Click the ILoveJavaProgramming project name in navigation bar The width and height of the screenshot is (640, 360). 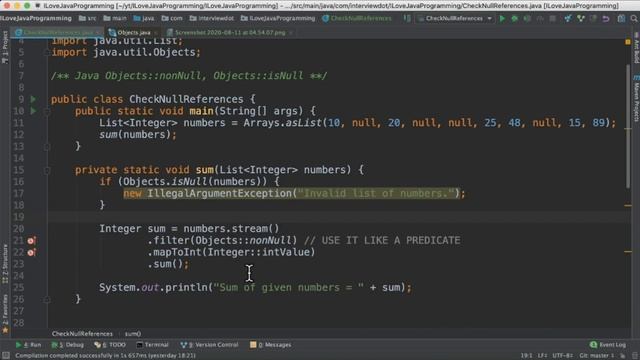click(x=36, y=18)
